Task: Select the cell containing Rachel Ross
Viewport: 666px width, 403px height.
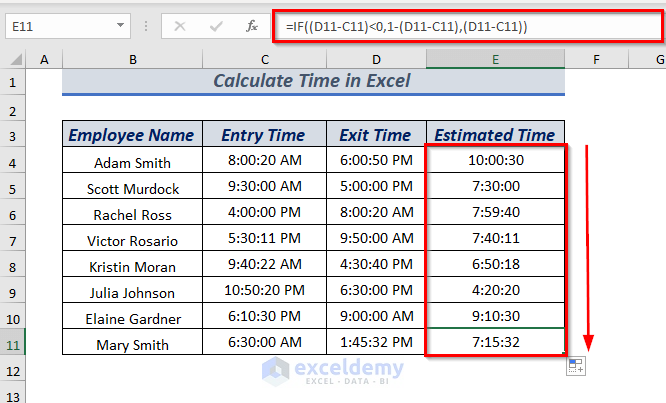Action: click(133, 212)
